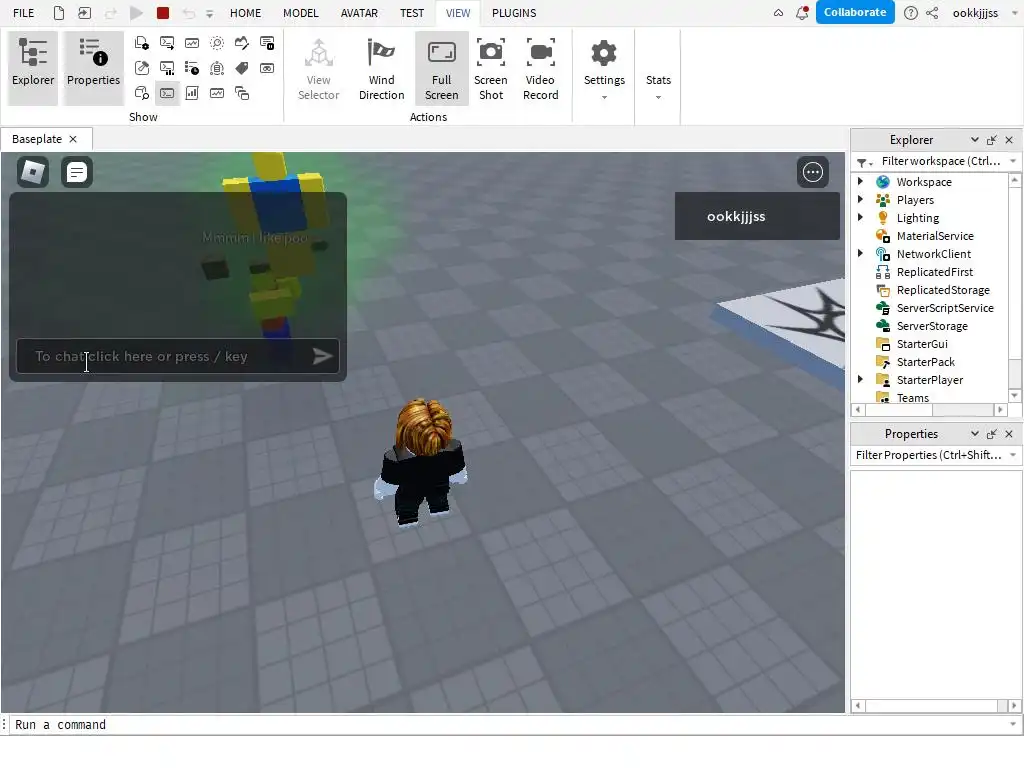This screenshot has height=768, width=1024.
Task: Switch to the AVATAR ribbon tab
Action: 359,13
